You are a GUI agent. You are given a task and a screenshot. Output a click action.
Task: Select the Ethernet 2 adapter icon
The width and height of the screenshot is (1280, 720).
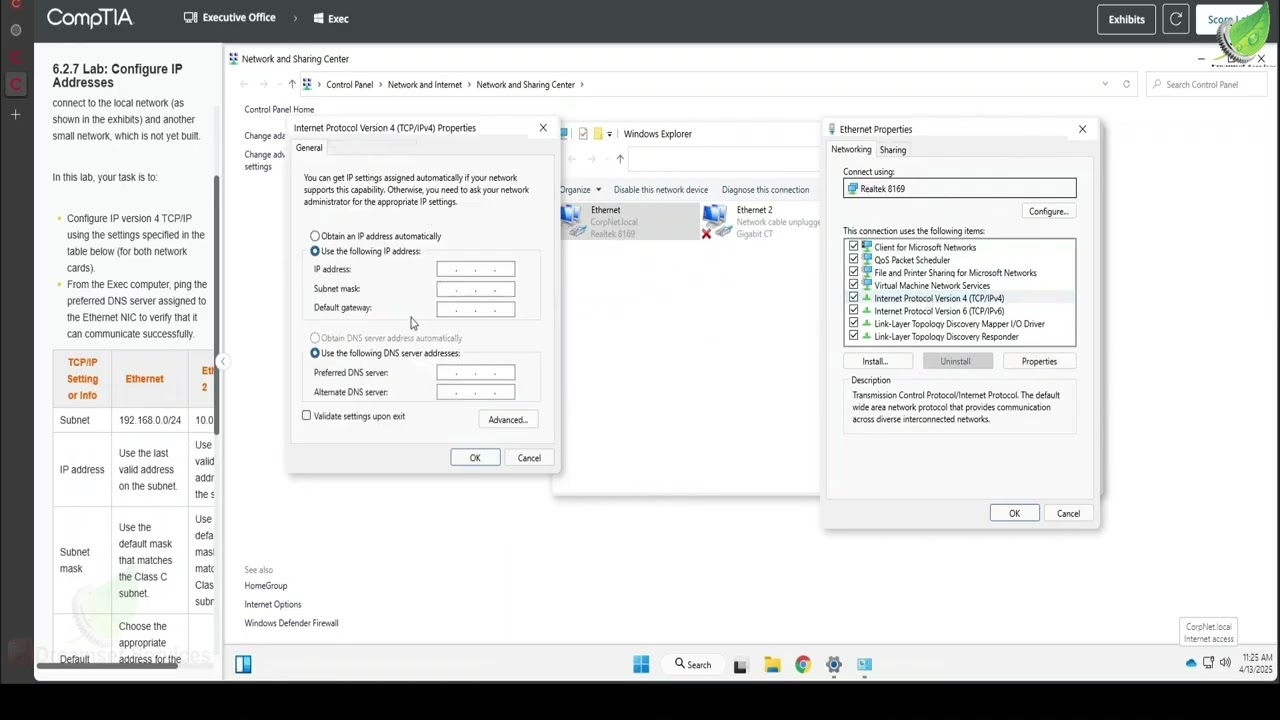click(716, 221)
